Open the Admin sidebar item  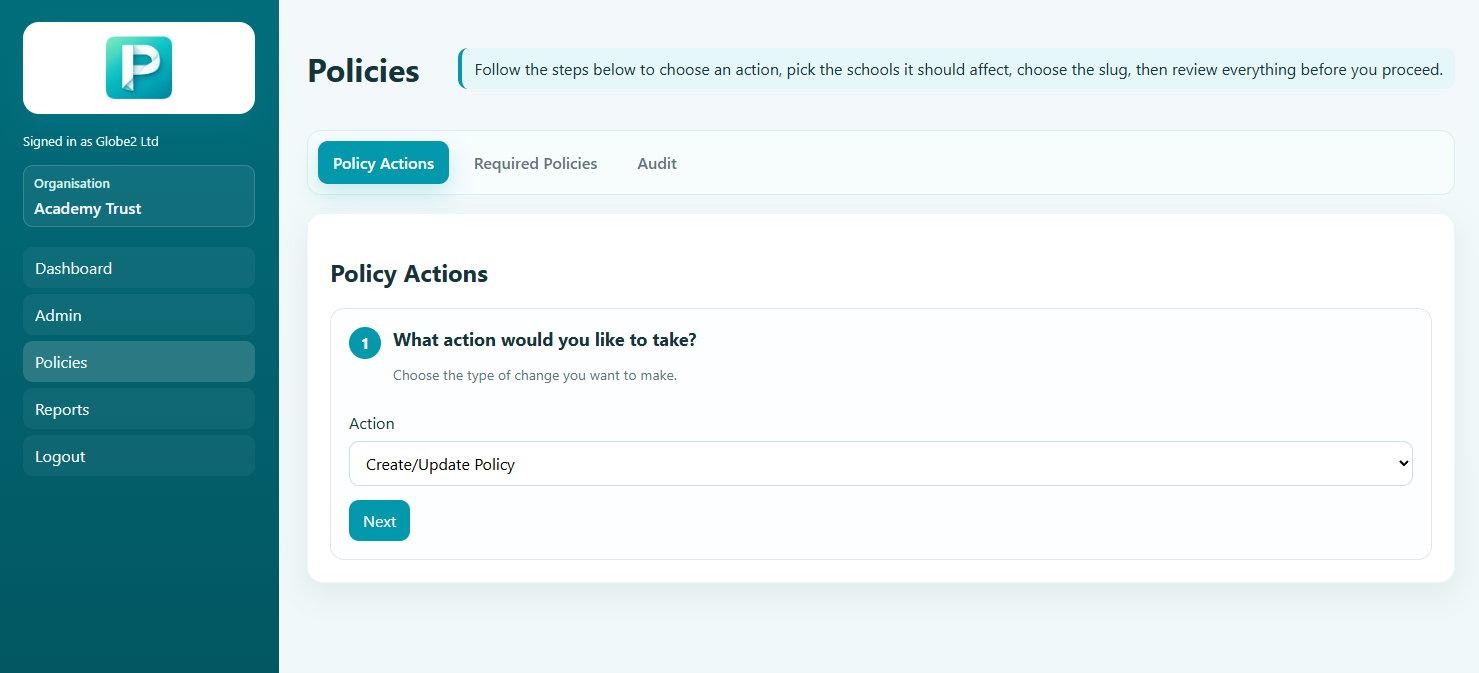[139, 315]
